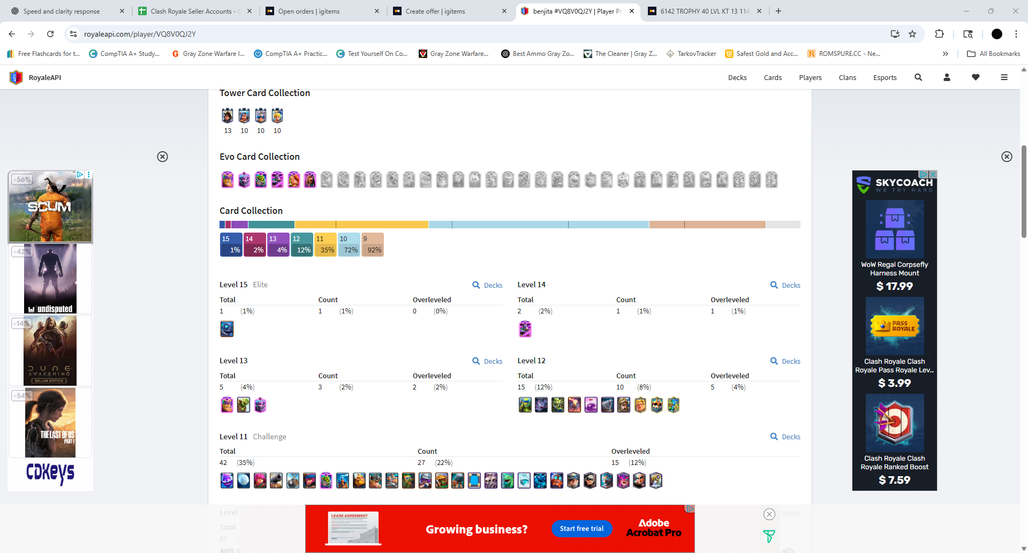Switch to the Create offer igitems tab

[448, 11]
